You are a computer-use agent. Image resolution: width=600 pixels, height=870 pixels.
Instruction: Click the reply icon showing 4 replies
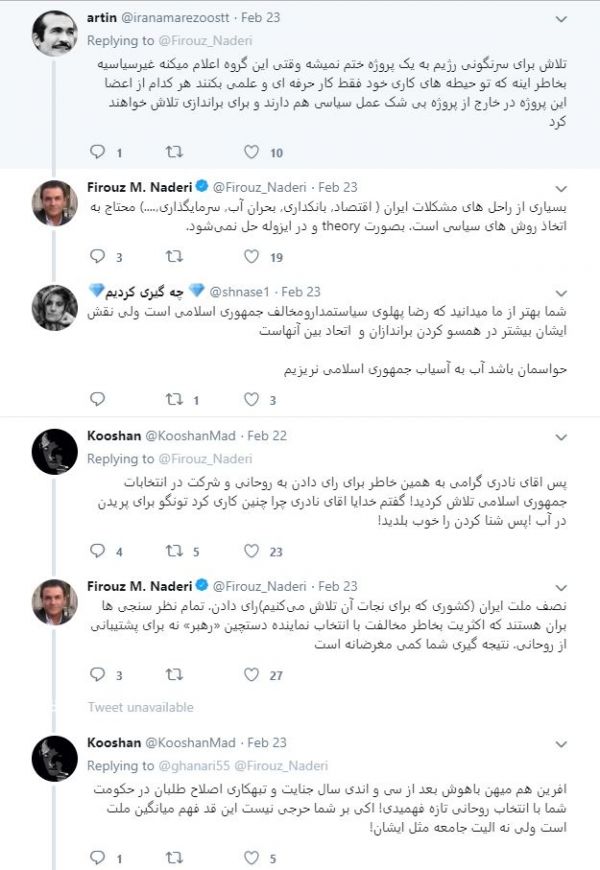click(x=97, y=551)
